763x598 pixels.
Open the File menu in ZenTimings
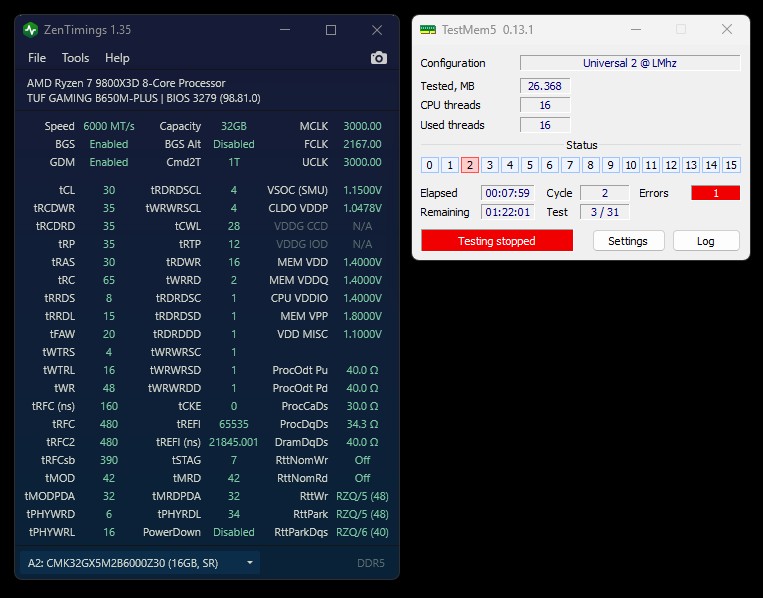tap(37, 58)
